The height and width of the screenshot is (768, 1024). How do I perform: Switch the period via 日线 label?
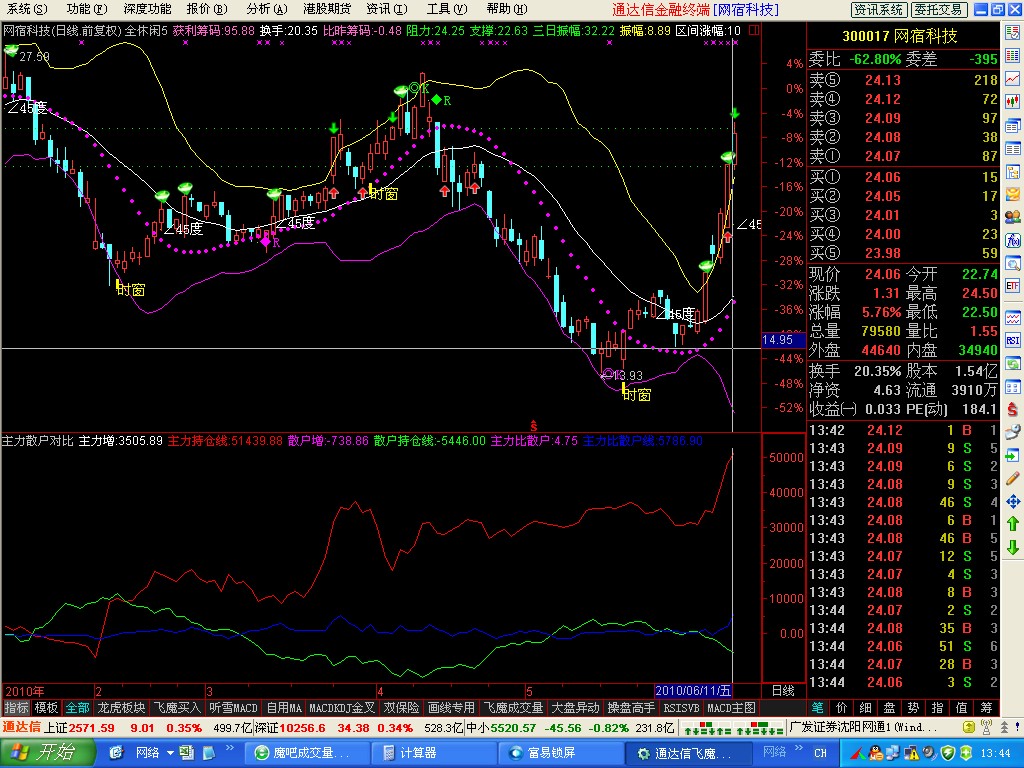(783, 690)
